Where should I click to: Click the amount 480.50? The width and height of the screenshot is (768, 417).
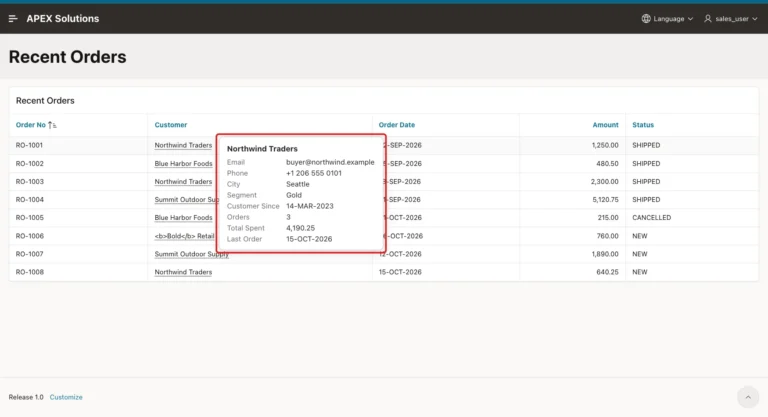[x=607, y=164]
